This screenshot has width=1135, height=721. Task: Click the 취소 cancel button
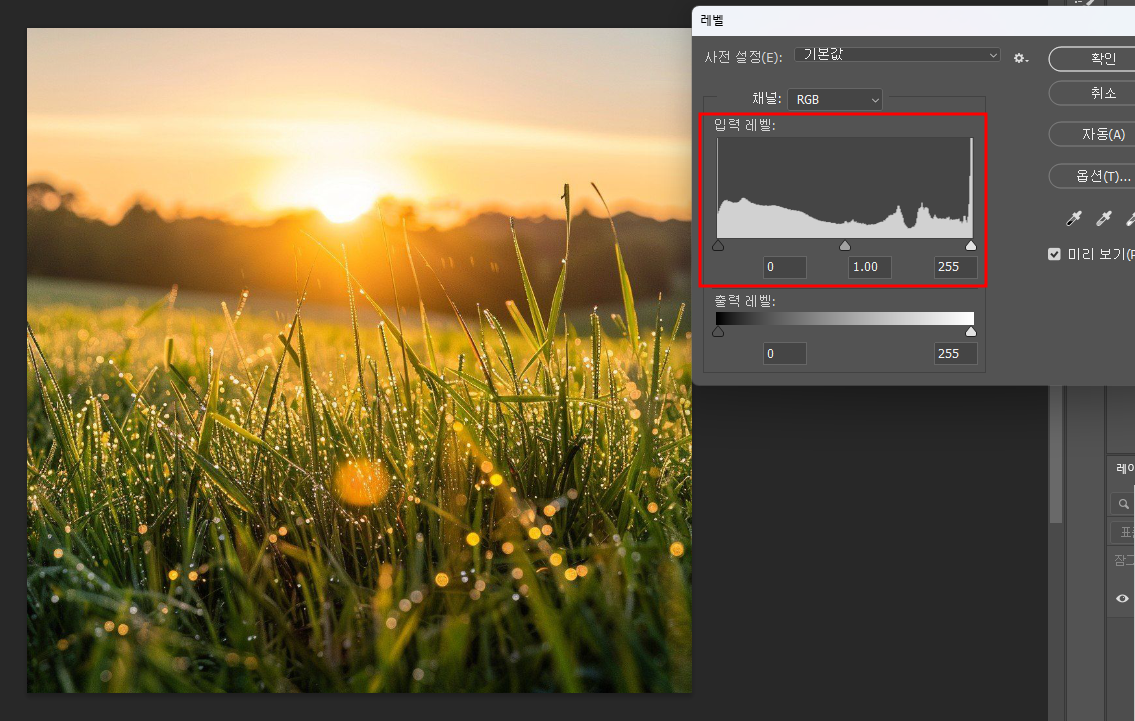(1092, 93)
